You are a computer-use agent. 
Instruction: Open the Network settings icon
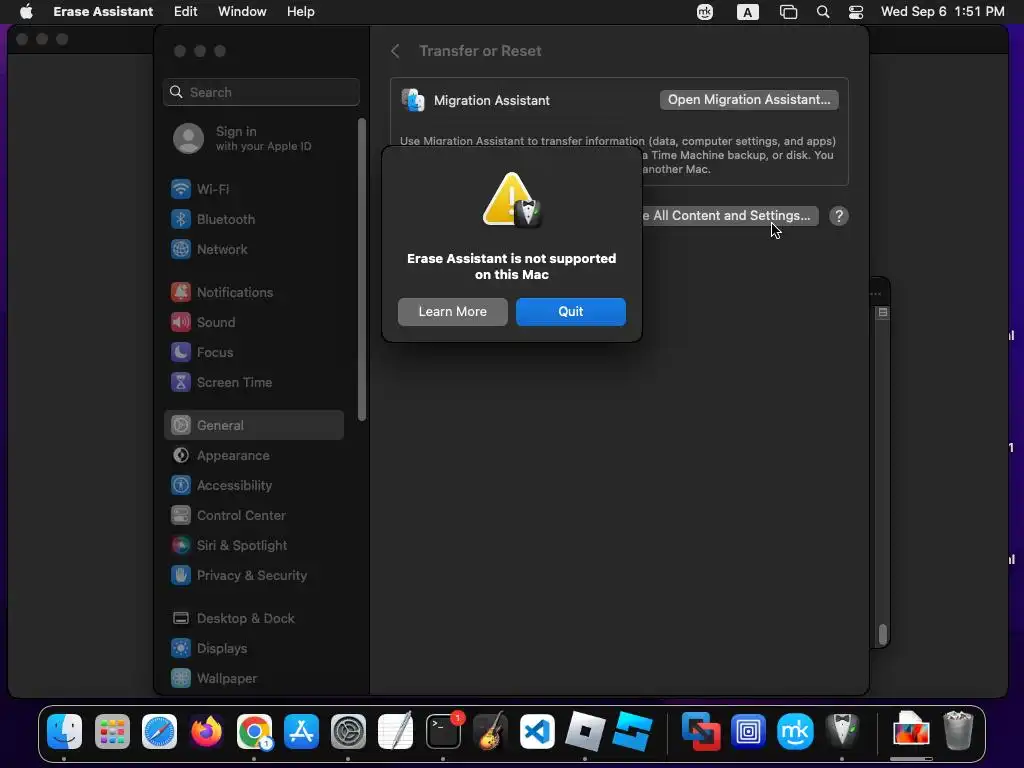click(x=181, y=249)
